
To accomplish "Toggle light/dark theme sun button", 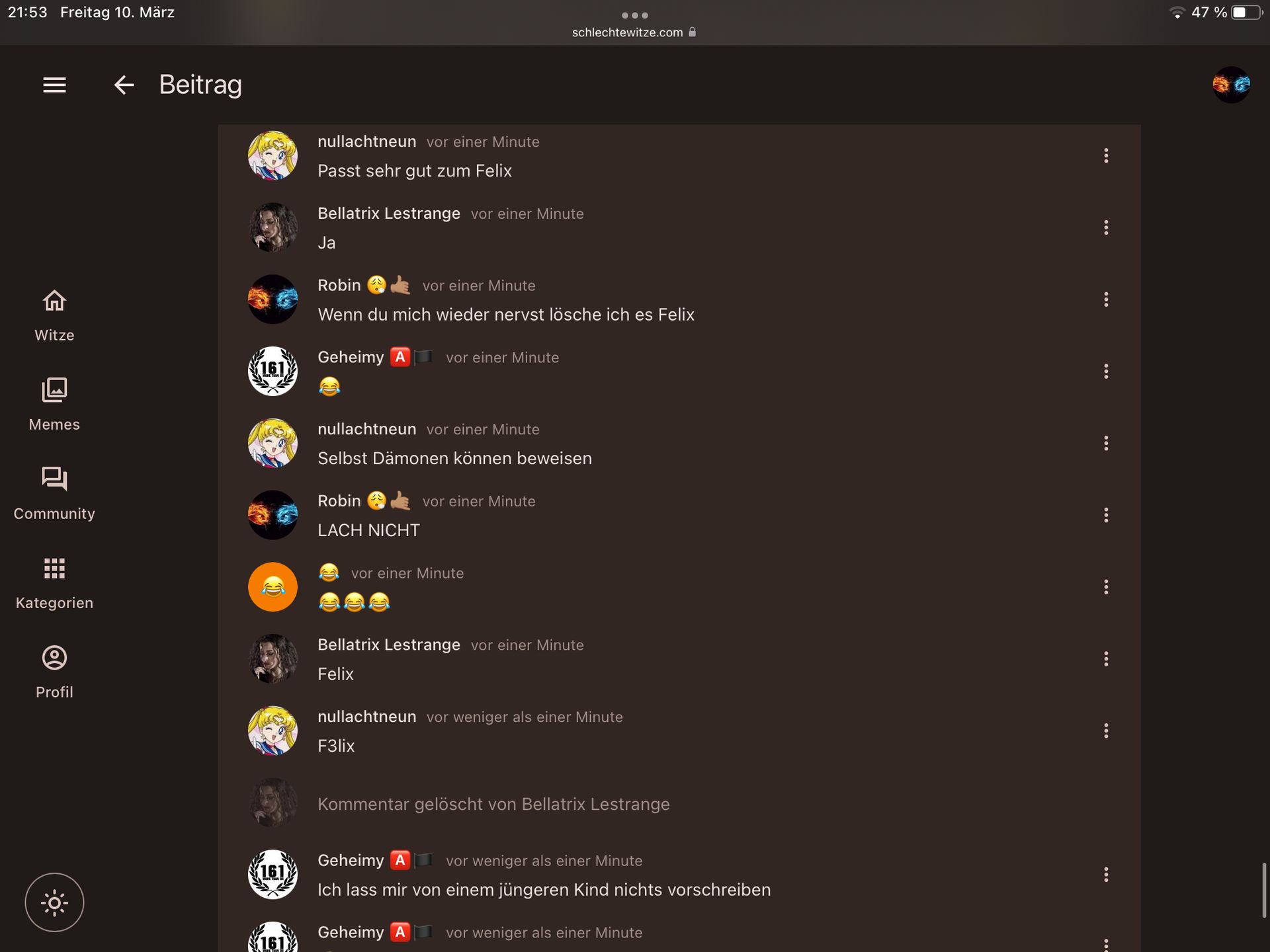I will 54,902.
